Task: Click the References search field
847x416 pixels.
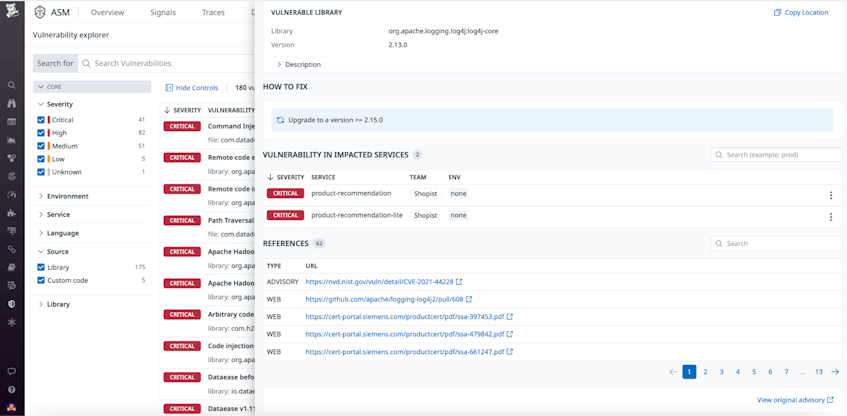Action: (776, 244)
